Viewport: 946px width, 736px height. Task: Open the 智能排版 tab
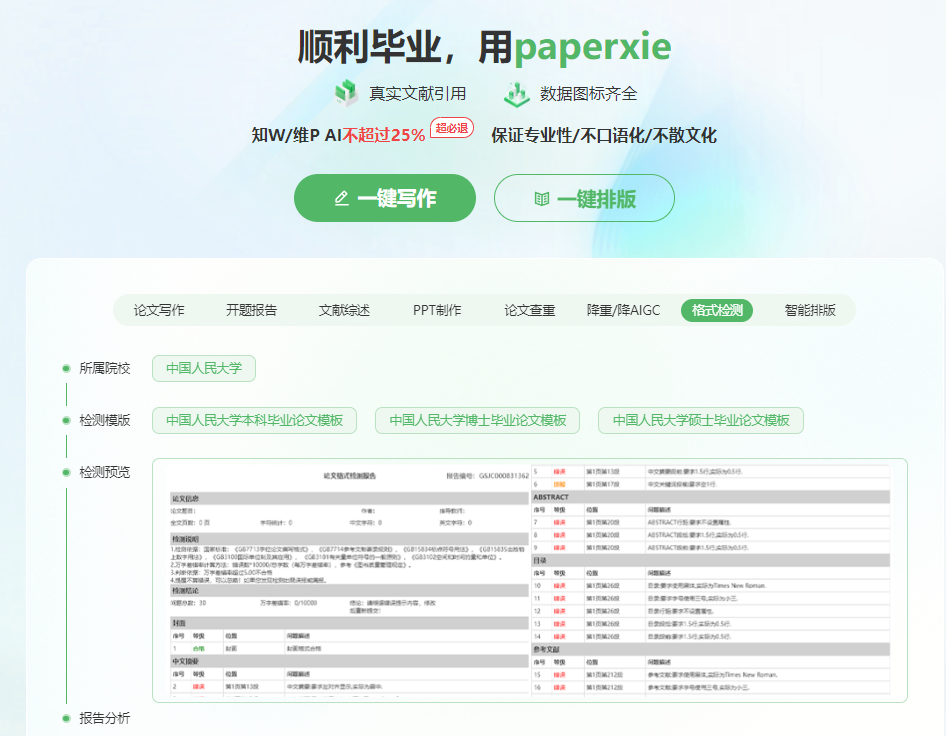[x=809, y=310]
